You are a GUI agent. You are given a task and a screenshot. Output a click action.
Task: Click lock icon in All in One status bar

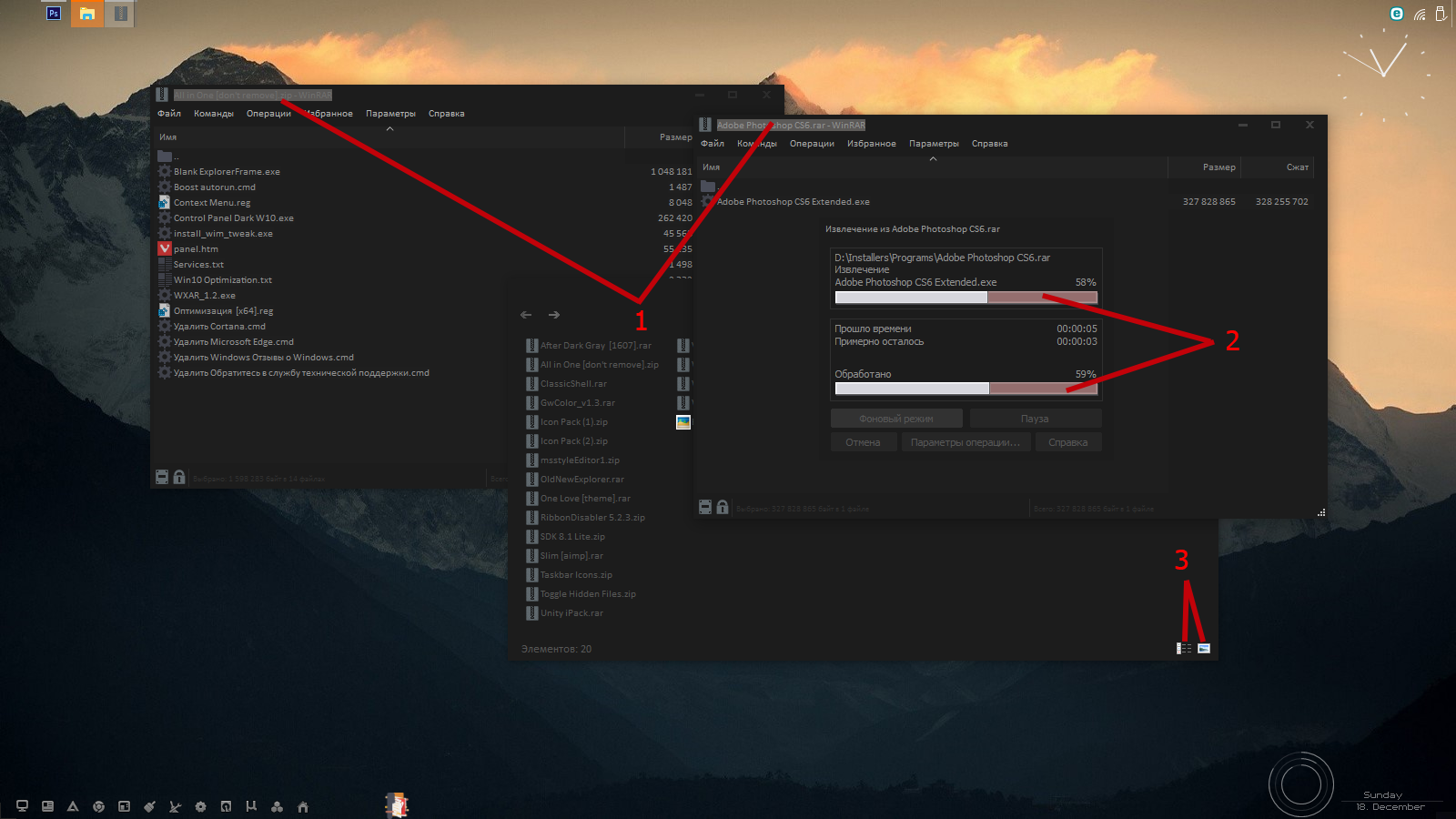click(179, 477)
